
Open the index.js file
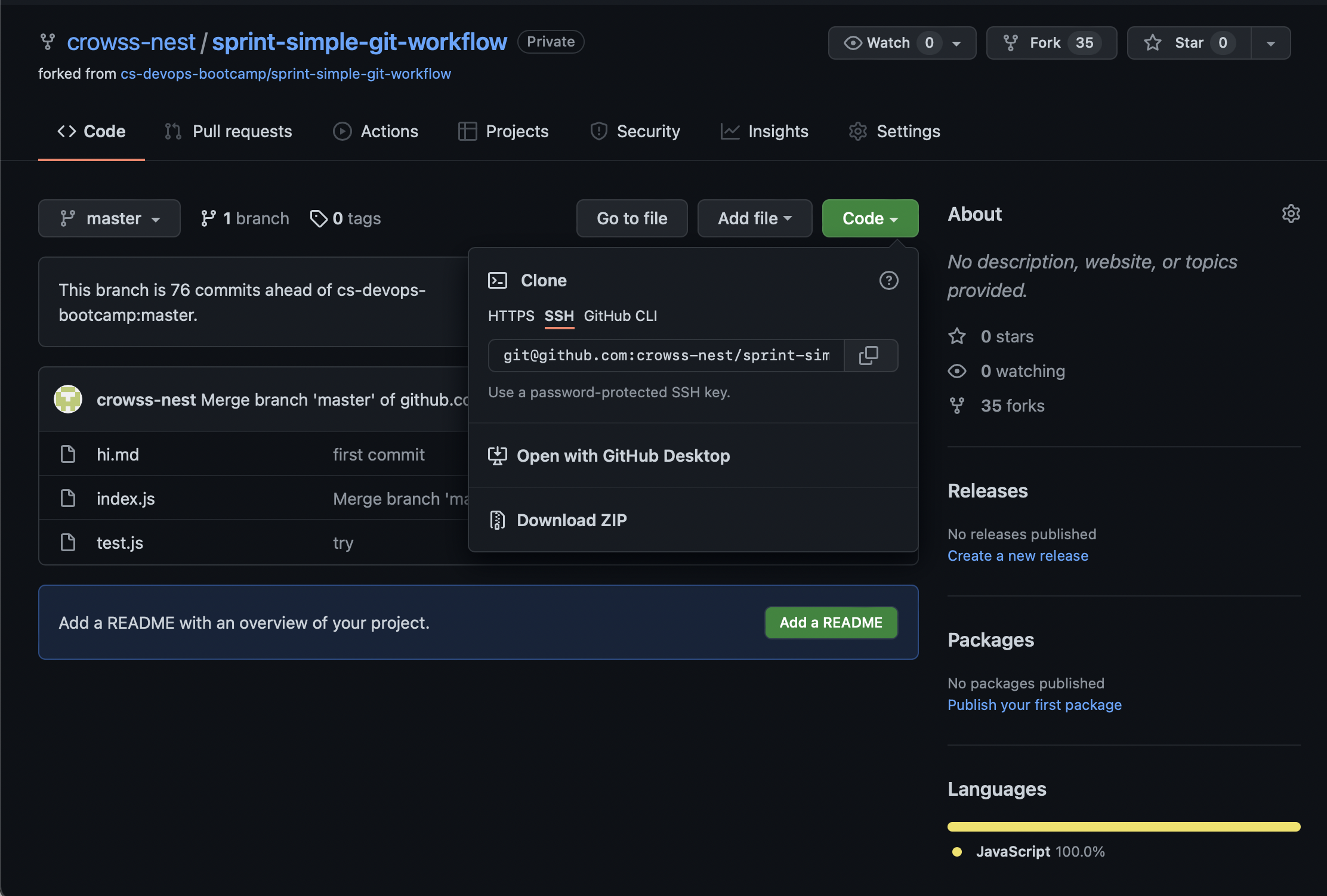click(126, 499)
